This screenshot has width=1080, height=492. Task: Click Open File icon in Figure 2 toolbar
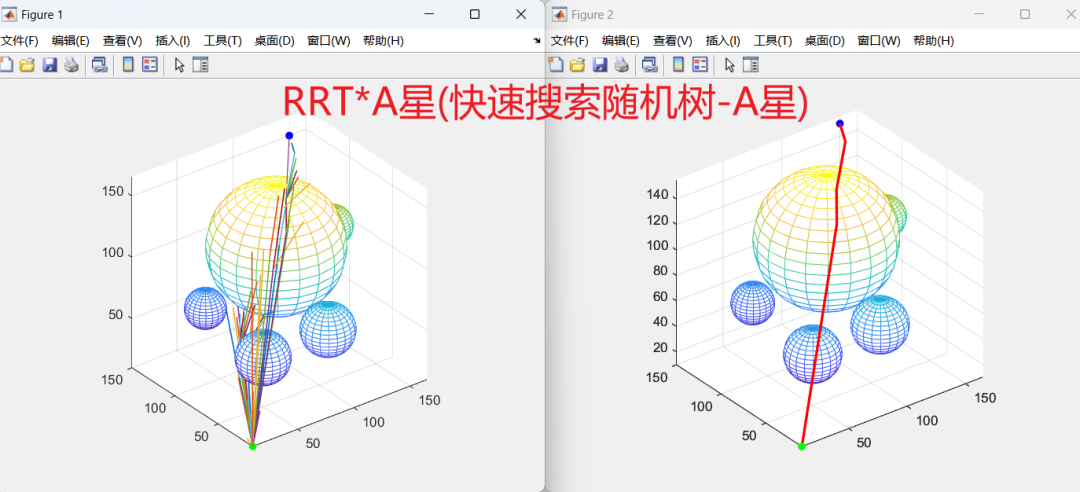(x=578, y=65)
